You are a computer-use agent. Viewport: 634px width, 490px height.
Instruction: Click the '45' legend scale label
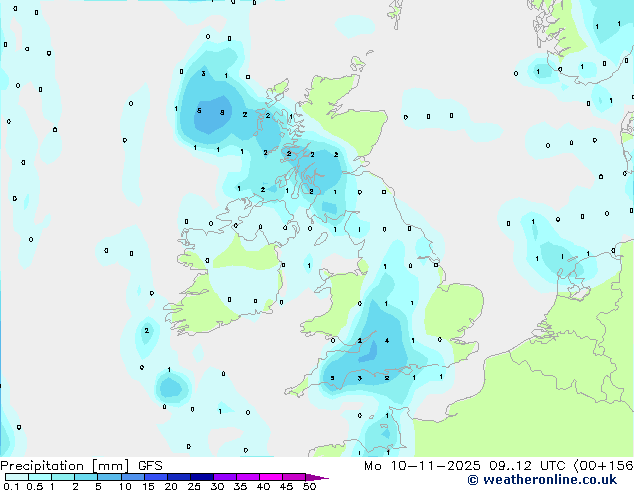click(286, 486)
